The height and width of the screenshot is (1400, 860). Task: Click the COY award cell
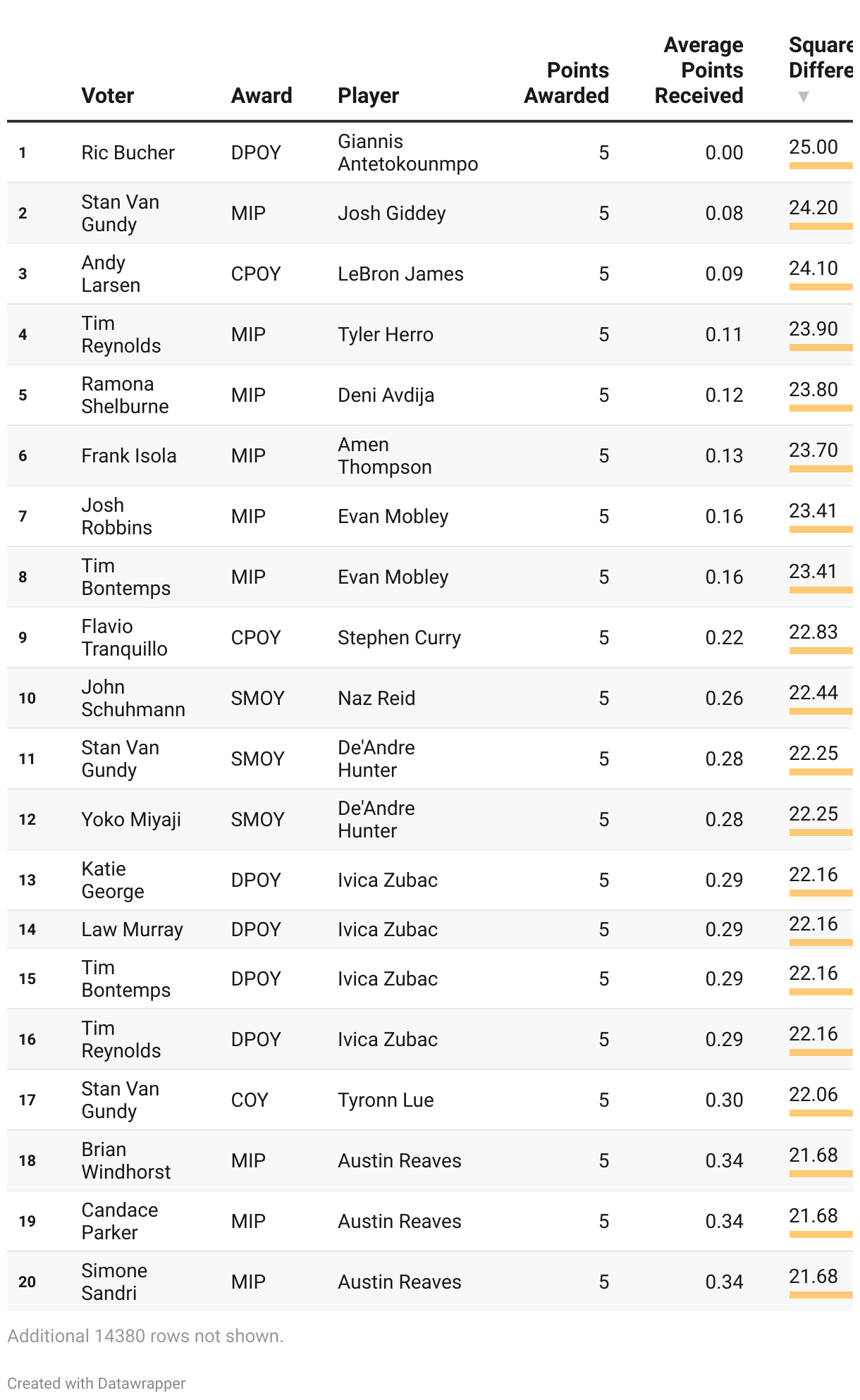point(250,1100)
